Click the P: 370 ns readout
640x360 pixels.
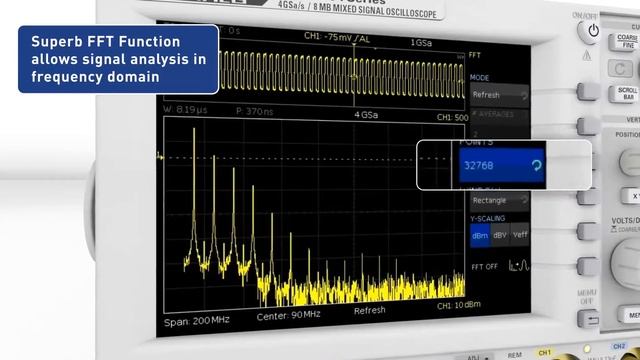(254, 111)
